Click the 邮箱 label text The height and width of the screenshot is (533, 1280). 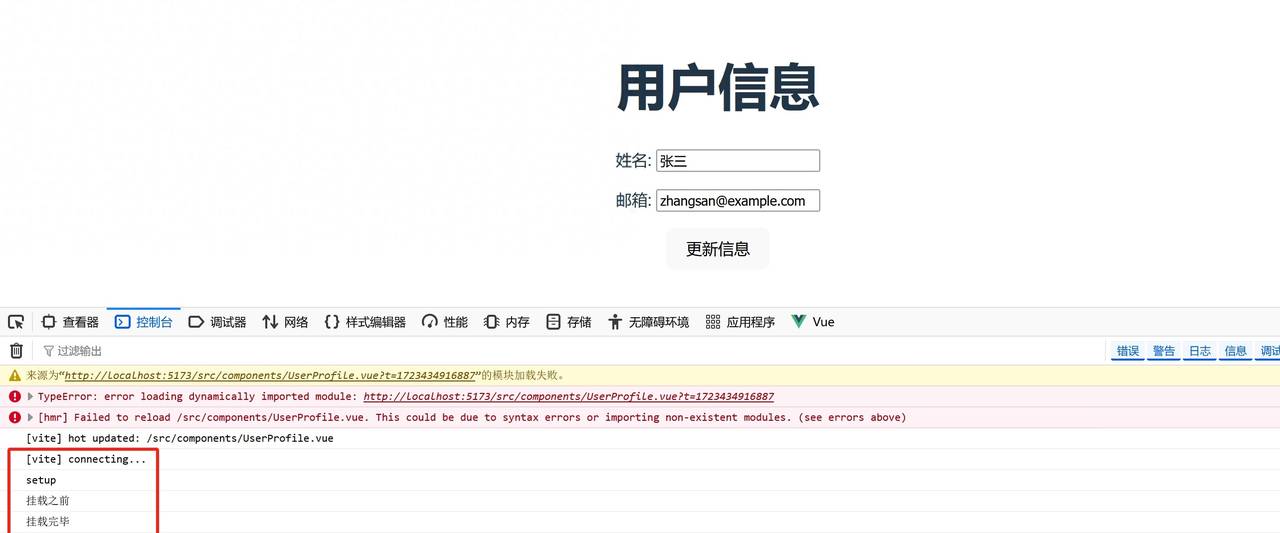[633, 201]
